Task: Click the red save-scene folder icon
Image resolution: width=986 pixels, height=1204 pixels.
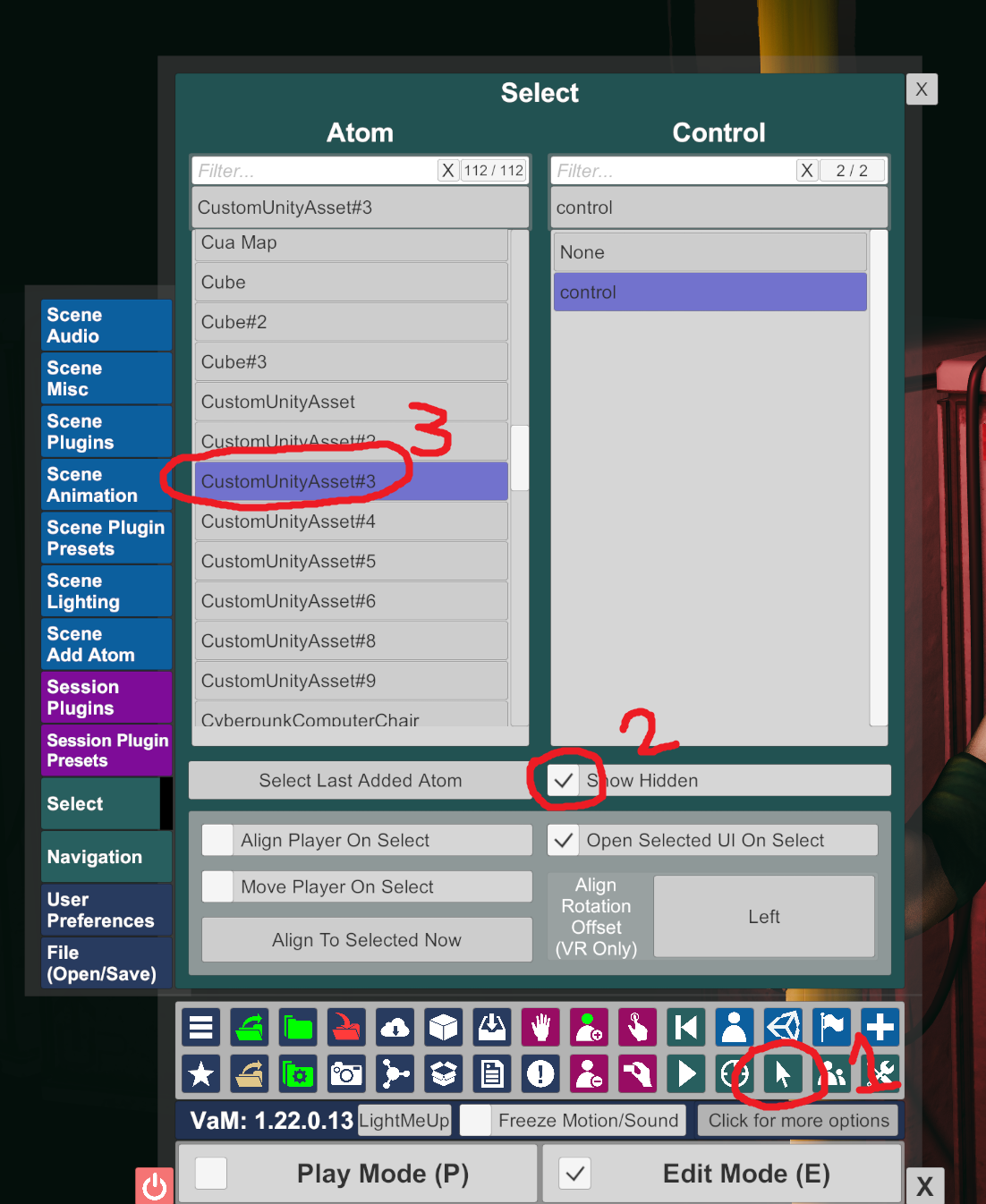Action: (346, 1027)
